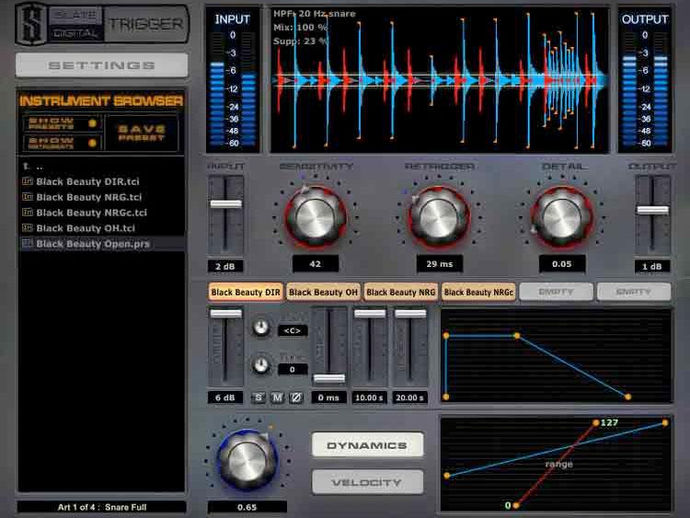
Task: Click the release fader handle above 20.00 s
Action: coord(410,313)
